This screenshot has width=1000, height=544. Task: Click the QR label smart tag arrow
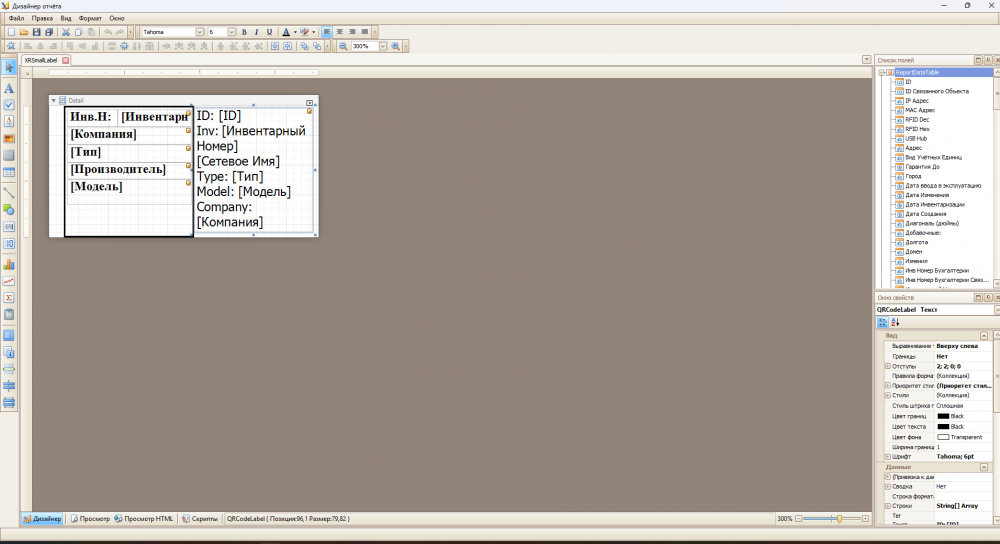point(309,103)
